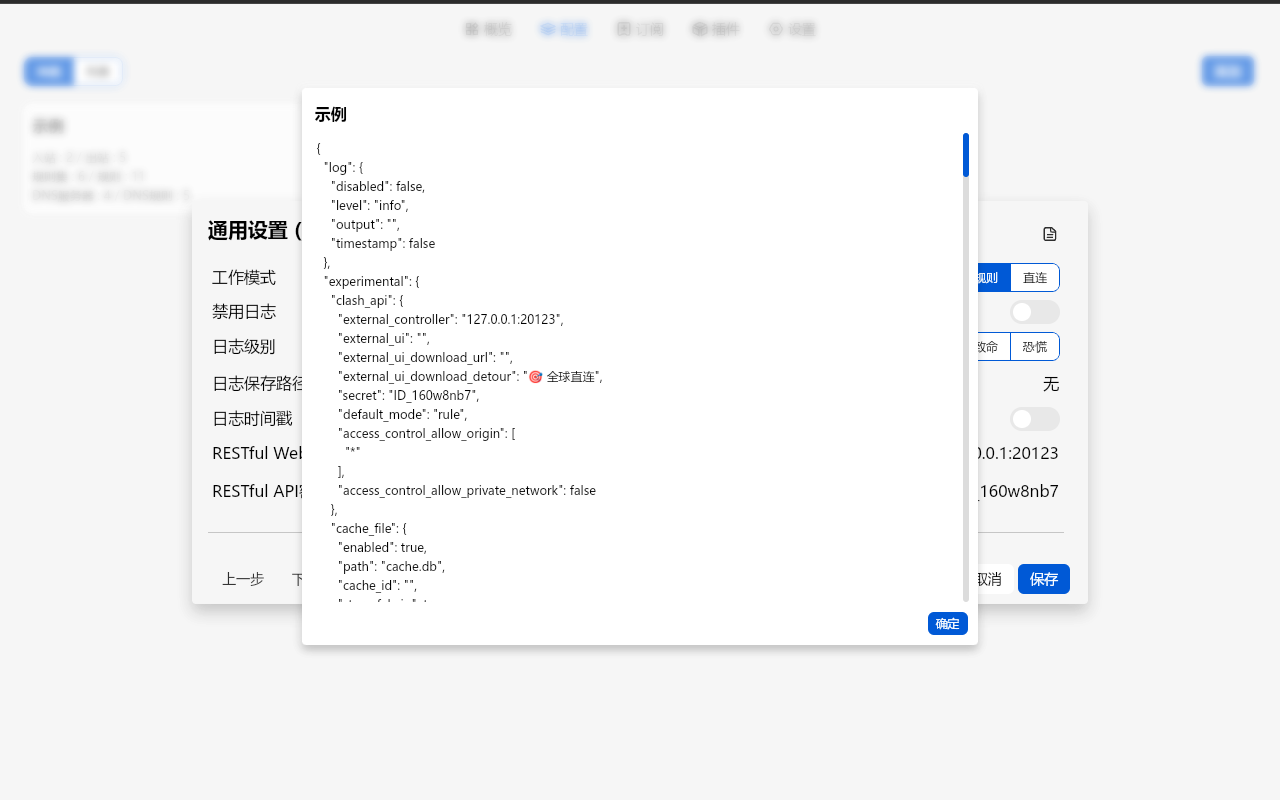Click the 示例 dialog title
Viewport: 1280px width, 800px height.
point(330,114)
